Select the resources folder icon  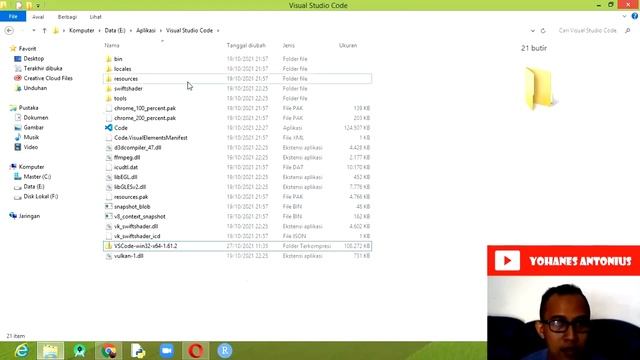(109, 78)
